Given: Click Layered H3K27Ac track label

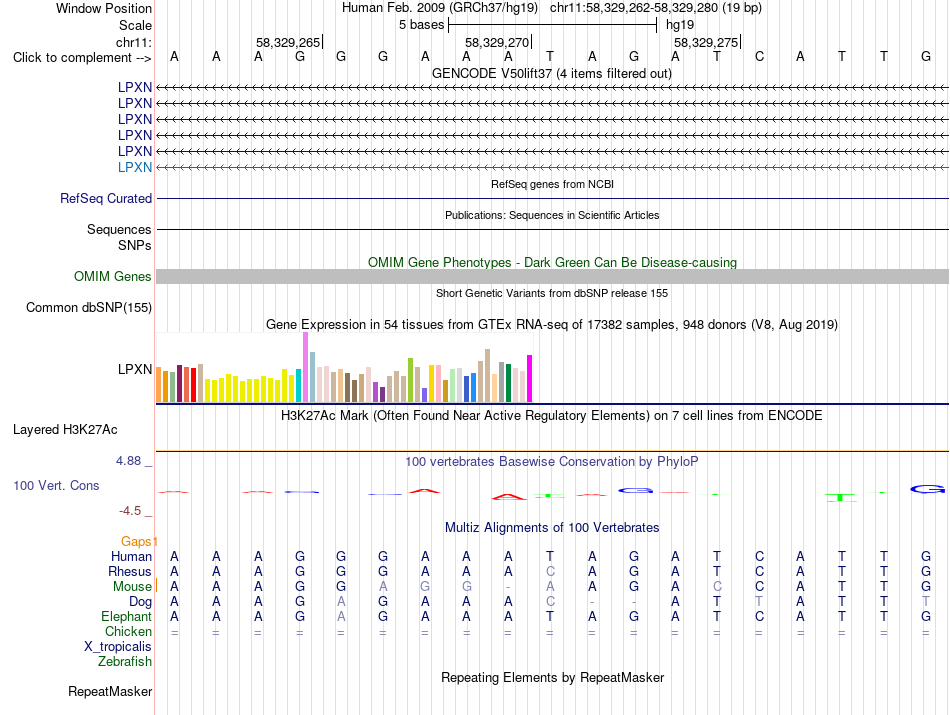Looking at the screenshot, I should [x=65, y=430].
